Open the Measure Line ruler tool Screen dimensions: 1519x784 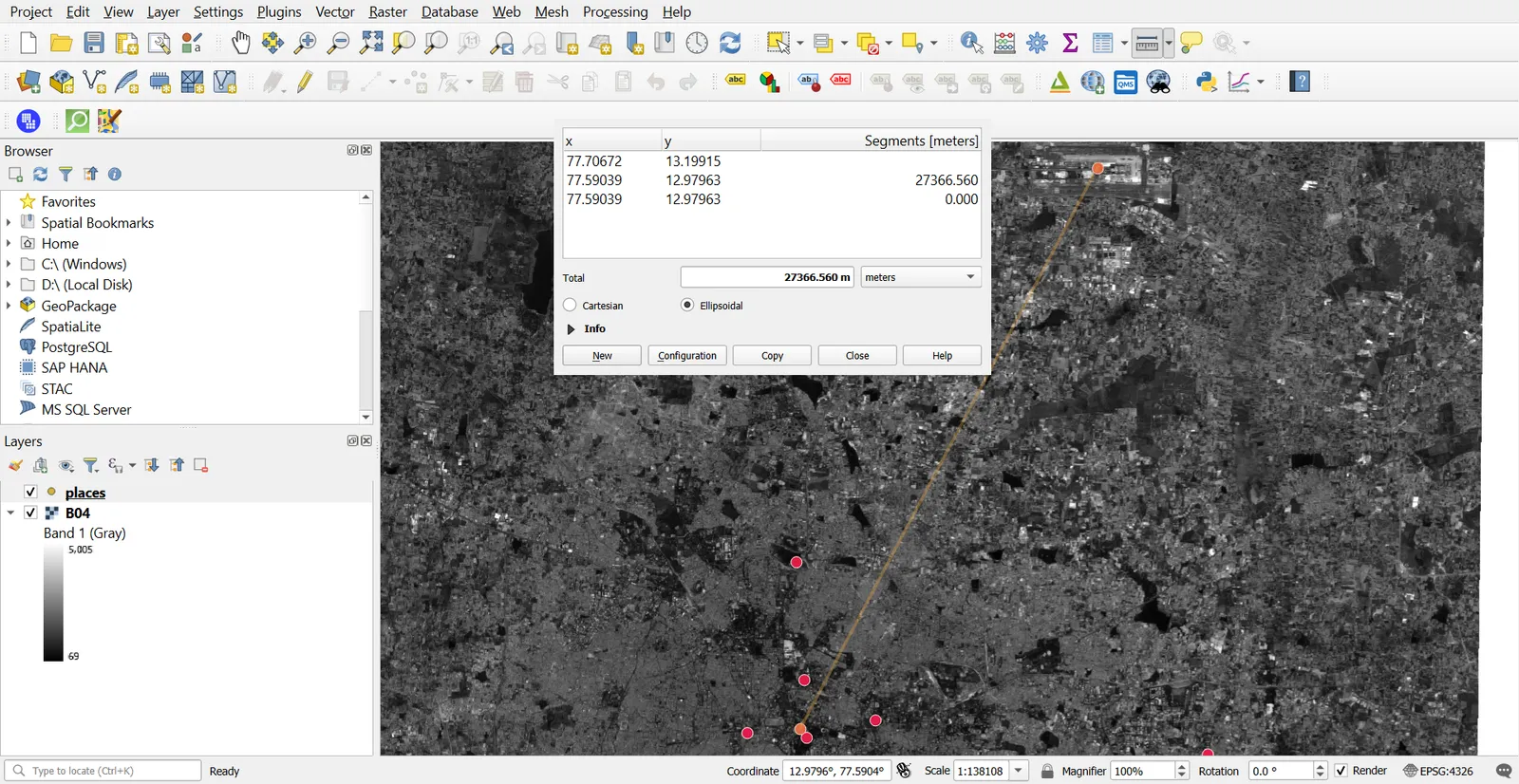(1147, 43)
